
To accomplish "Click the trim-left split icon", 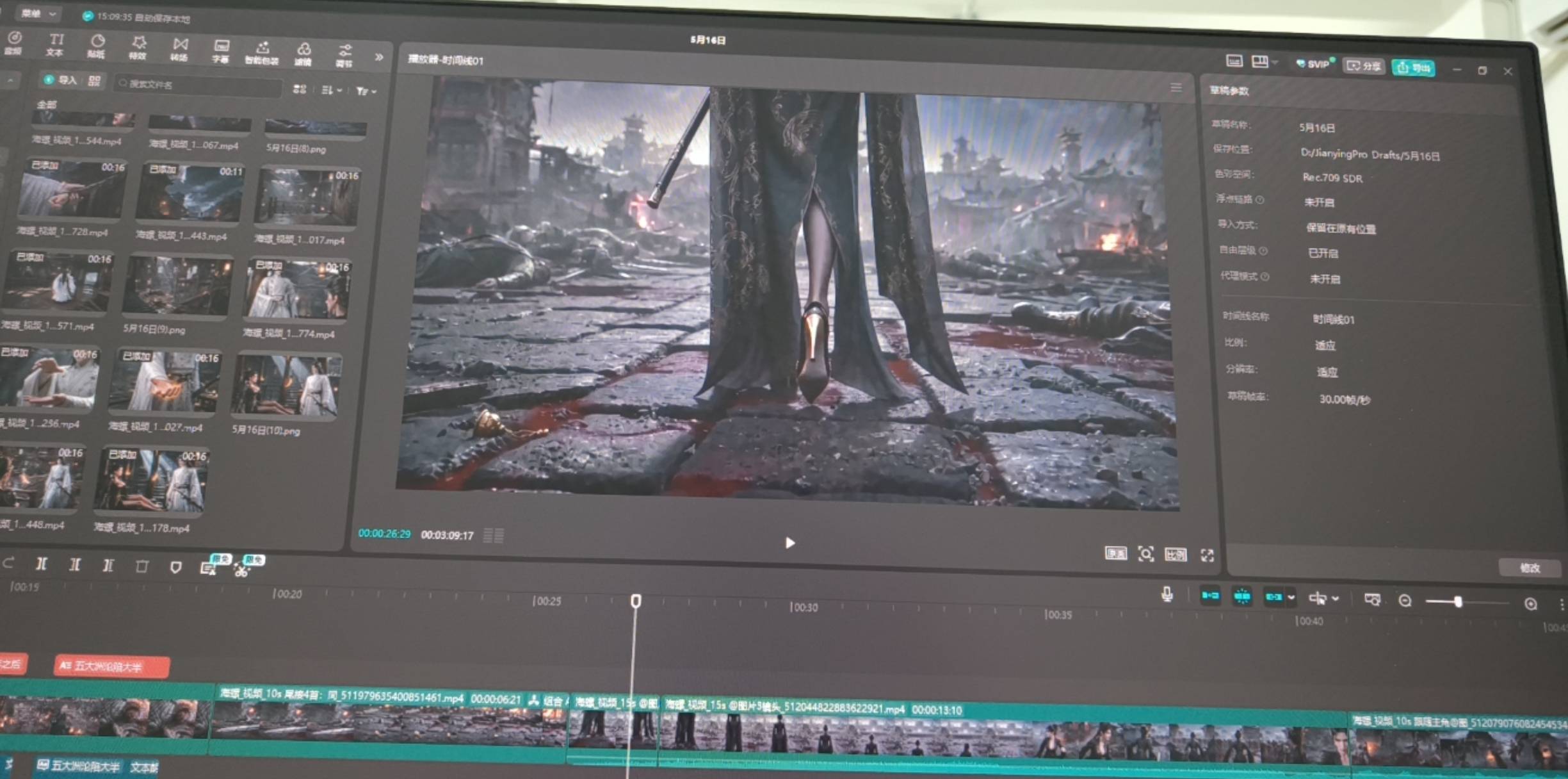I will click(x=75, y=564).
